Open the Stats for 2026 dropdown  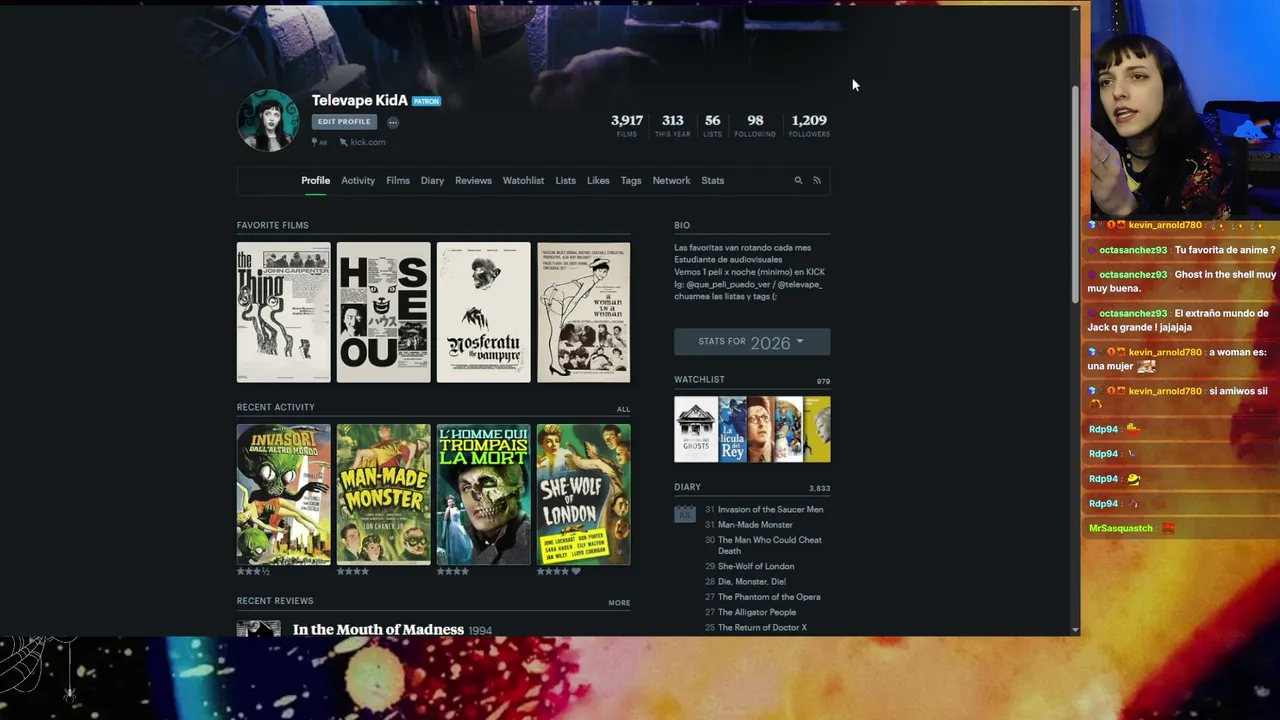pyautogui.click(x=752, y=342)
